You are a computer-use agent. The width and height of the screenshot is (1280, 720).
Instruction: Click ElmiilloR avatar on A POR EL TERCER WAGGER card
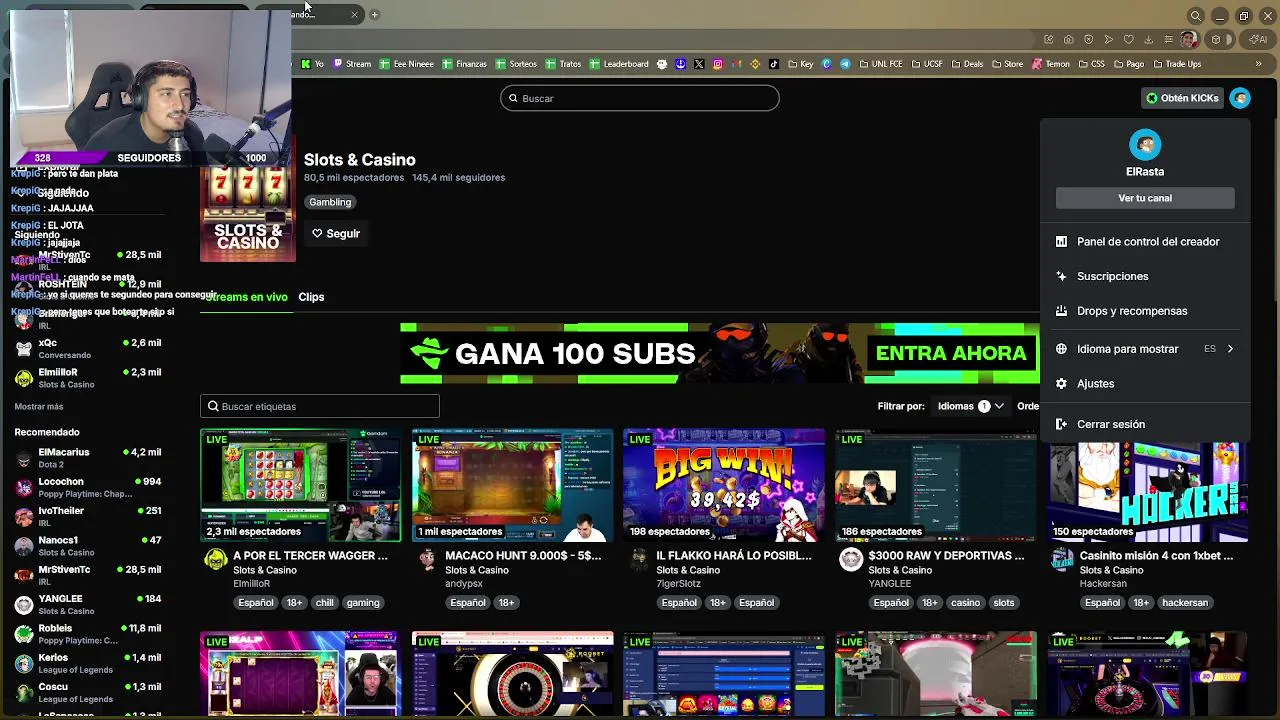pyautogui.click(x=215, y=560)
